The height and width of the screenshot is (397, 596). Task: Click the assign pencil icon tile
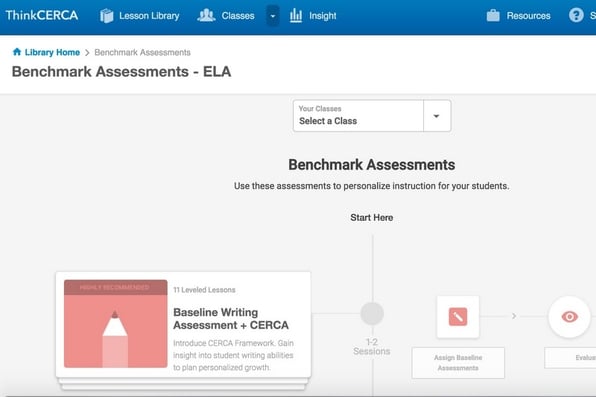pos(458,316)
